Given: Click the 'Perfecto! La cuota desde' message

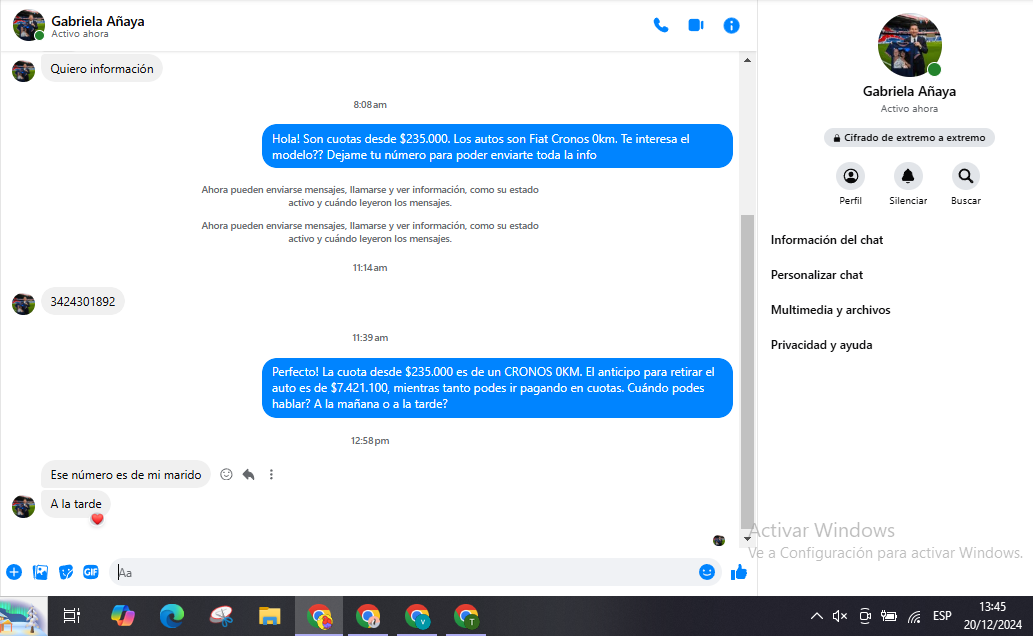Looking at the screenshot, I should [497, 388].
